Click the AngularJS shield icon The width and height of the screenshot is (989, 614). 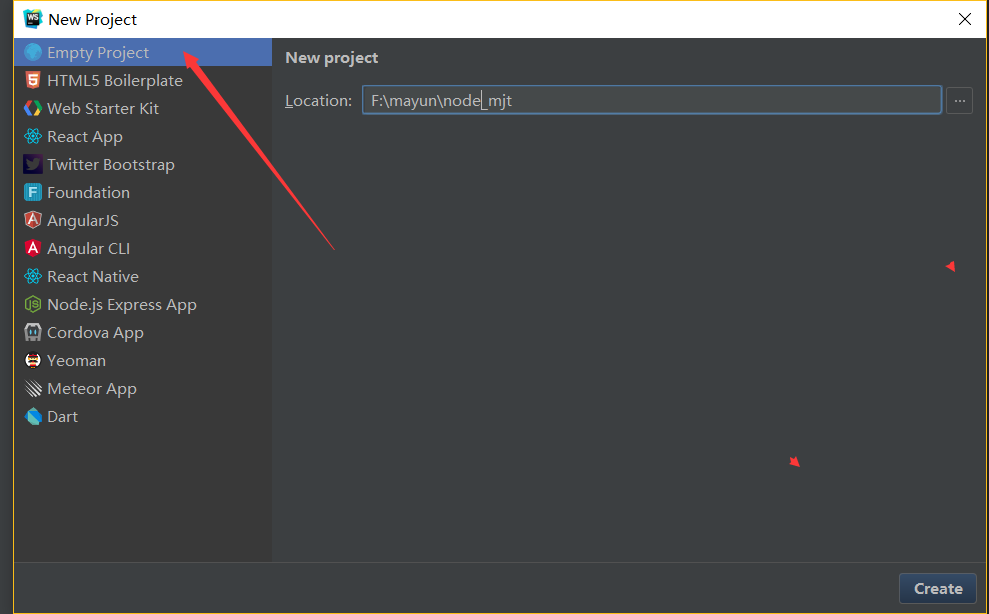click(x=33, y=221)
